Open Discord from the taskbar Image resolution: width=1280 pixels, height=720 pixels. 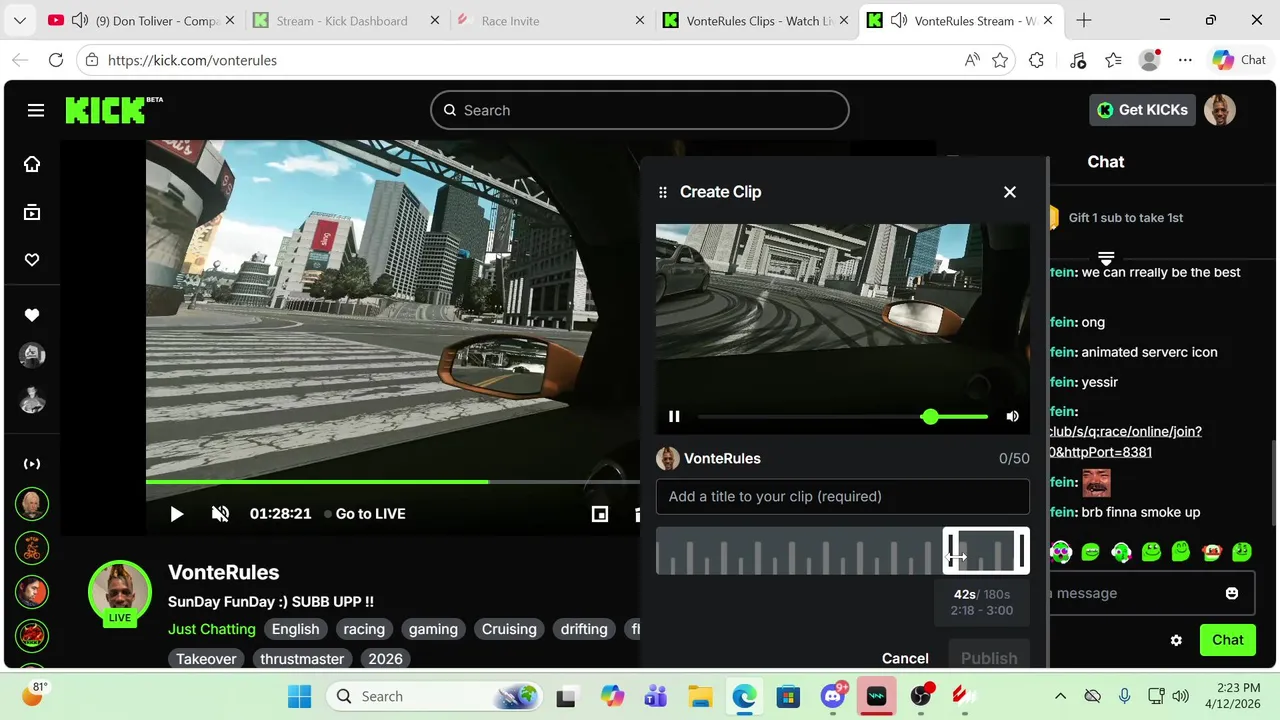833,696
